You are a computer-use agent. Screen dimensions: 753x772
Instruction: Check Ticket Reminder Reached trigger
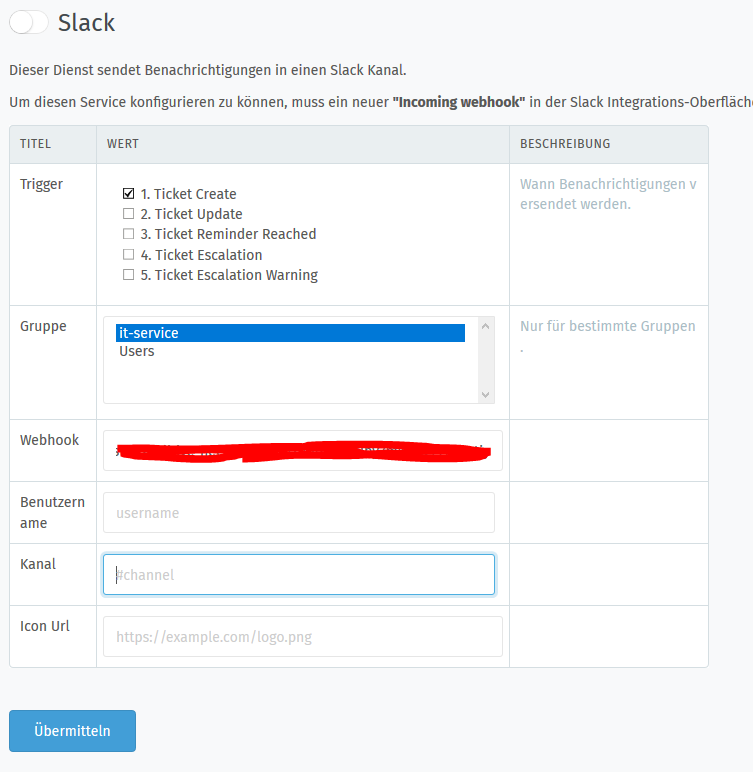(128, 234)
